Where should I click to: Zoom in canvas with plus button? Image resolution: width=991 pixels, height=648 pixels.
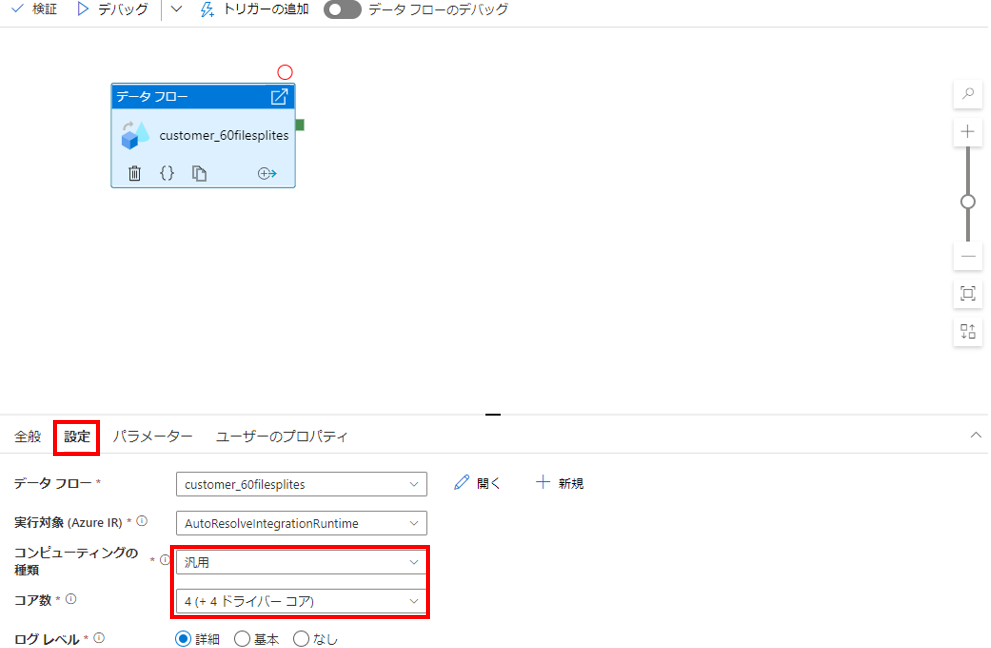point(968,131)
